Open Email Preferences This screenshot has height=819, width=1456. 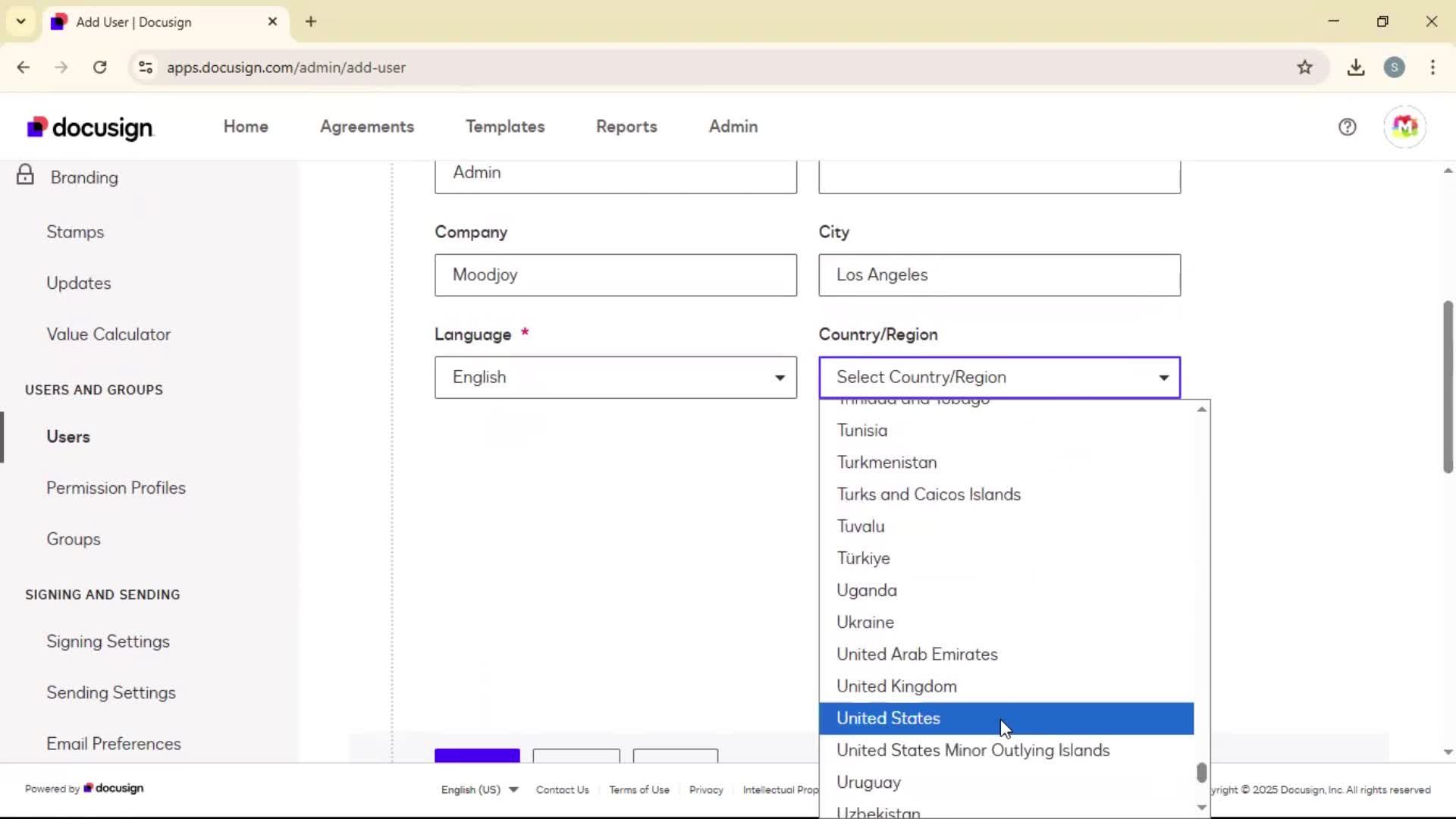tap(114, 744)
